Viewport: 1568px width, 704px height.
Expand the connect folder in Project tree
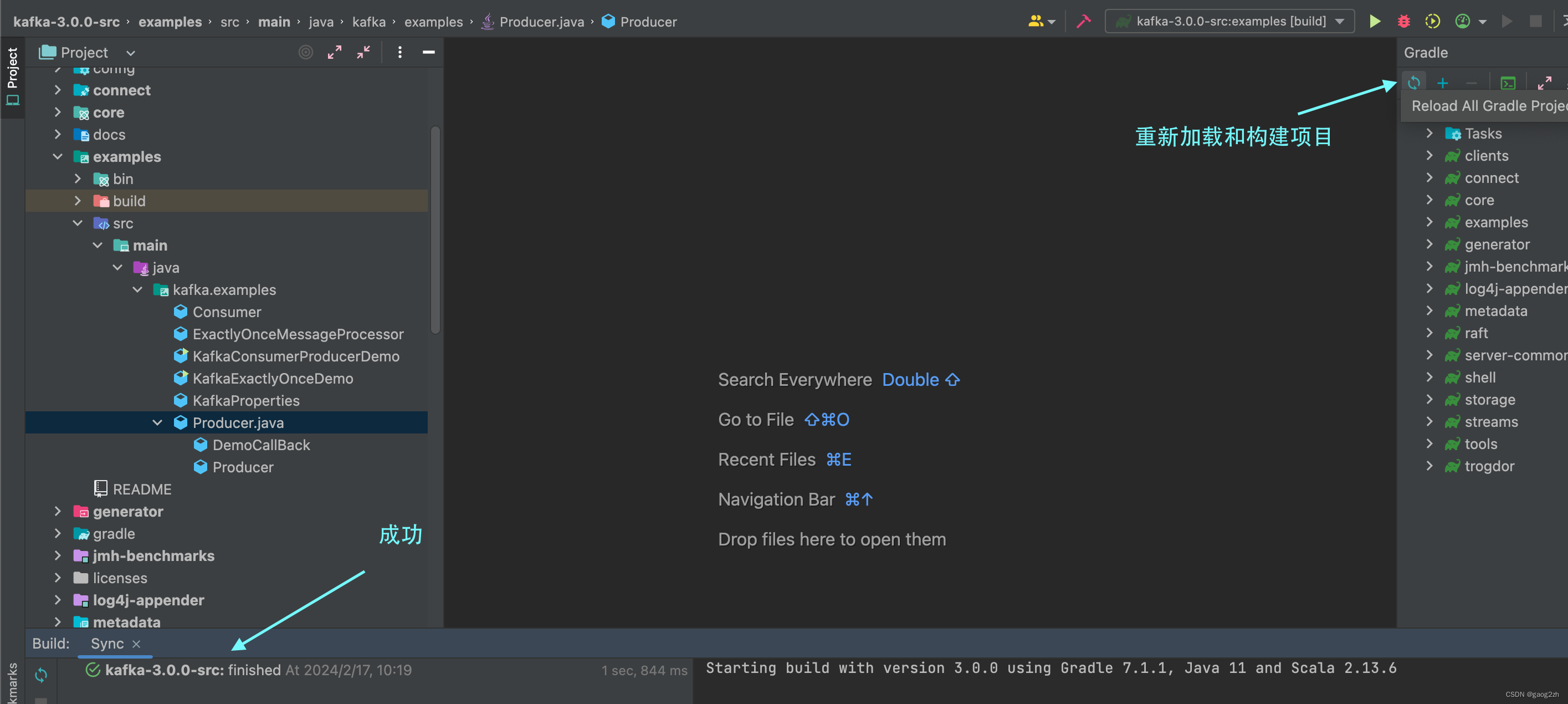click(58, 90)
